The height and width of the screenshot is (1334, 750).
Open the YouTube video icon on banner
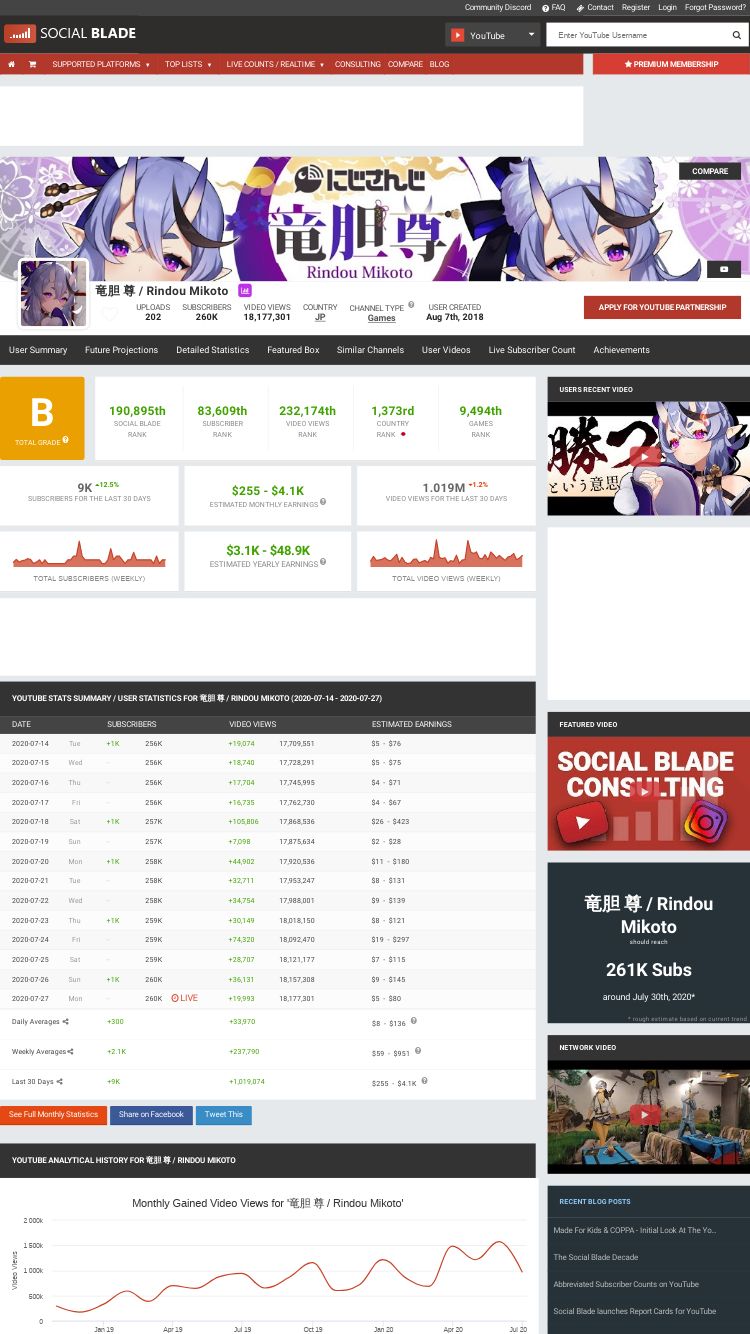(x=724, y=268)
